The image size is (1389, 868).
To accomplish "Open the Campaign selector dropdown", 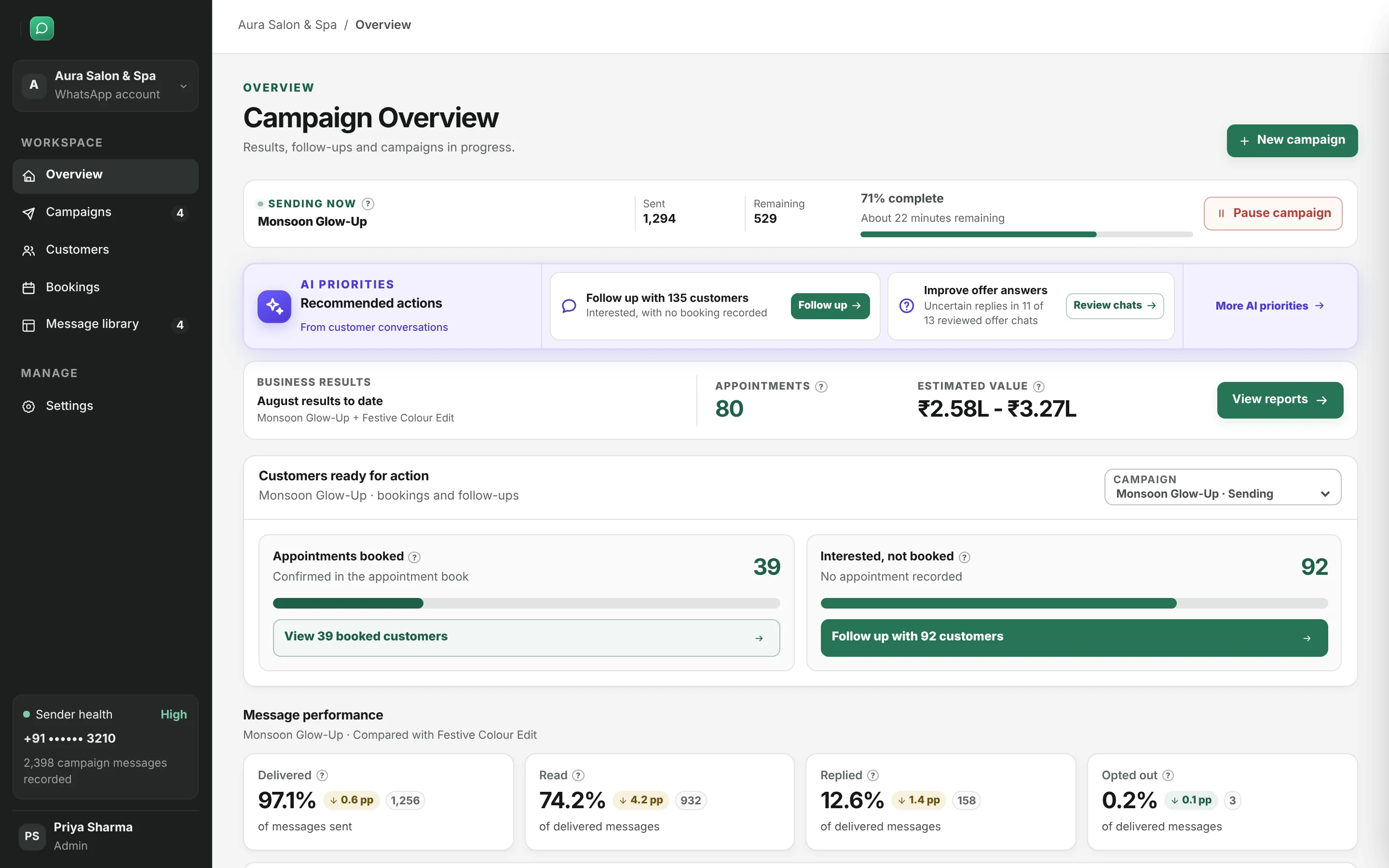I will 1223,487.
